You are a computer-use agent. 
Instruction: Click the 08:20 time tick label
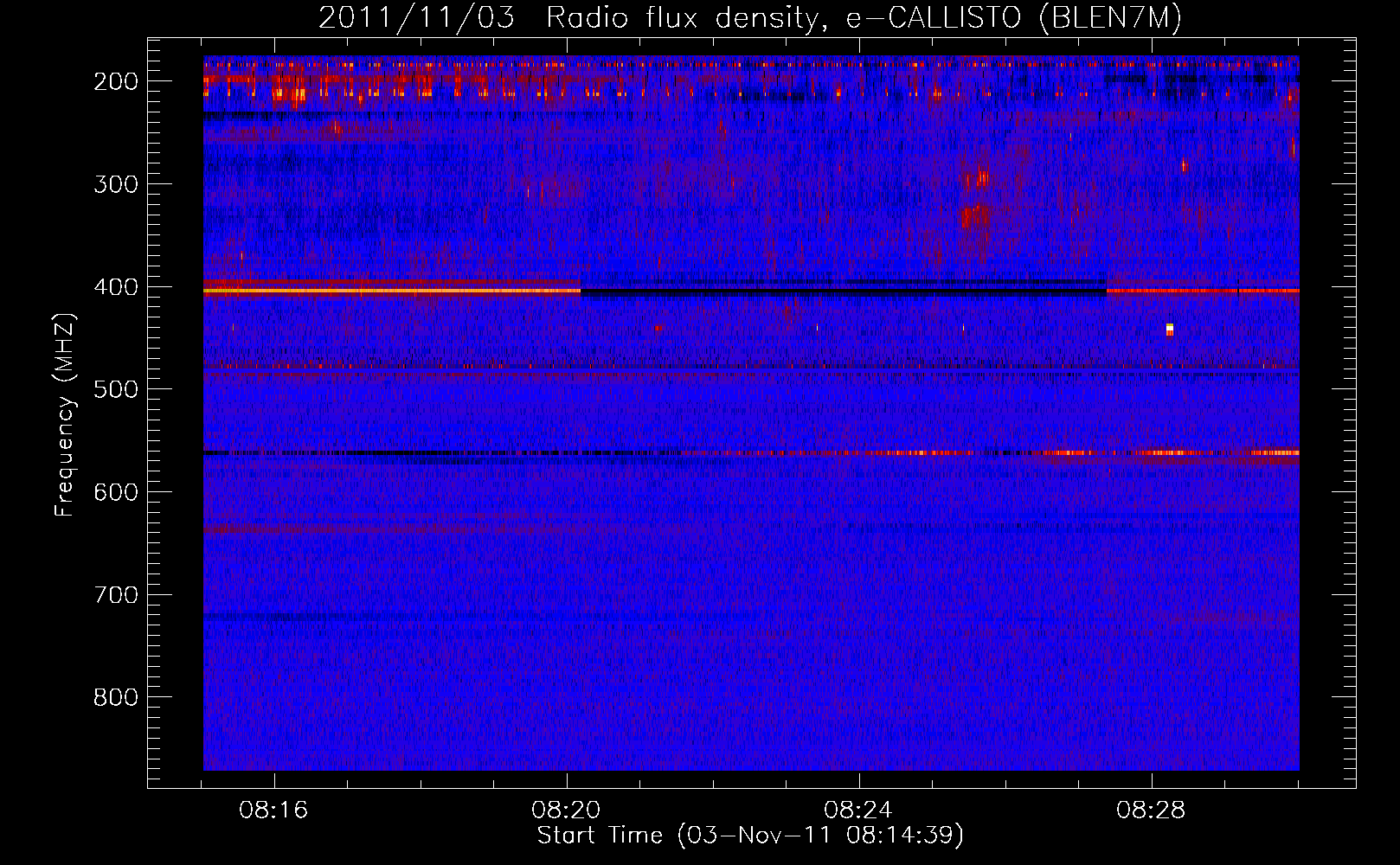[x=567, y=811]
